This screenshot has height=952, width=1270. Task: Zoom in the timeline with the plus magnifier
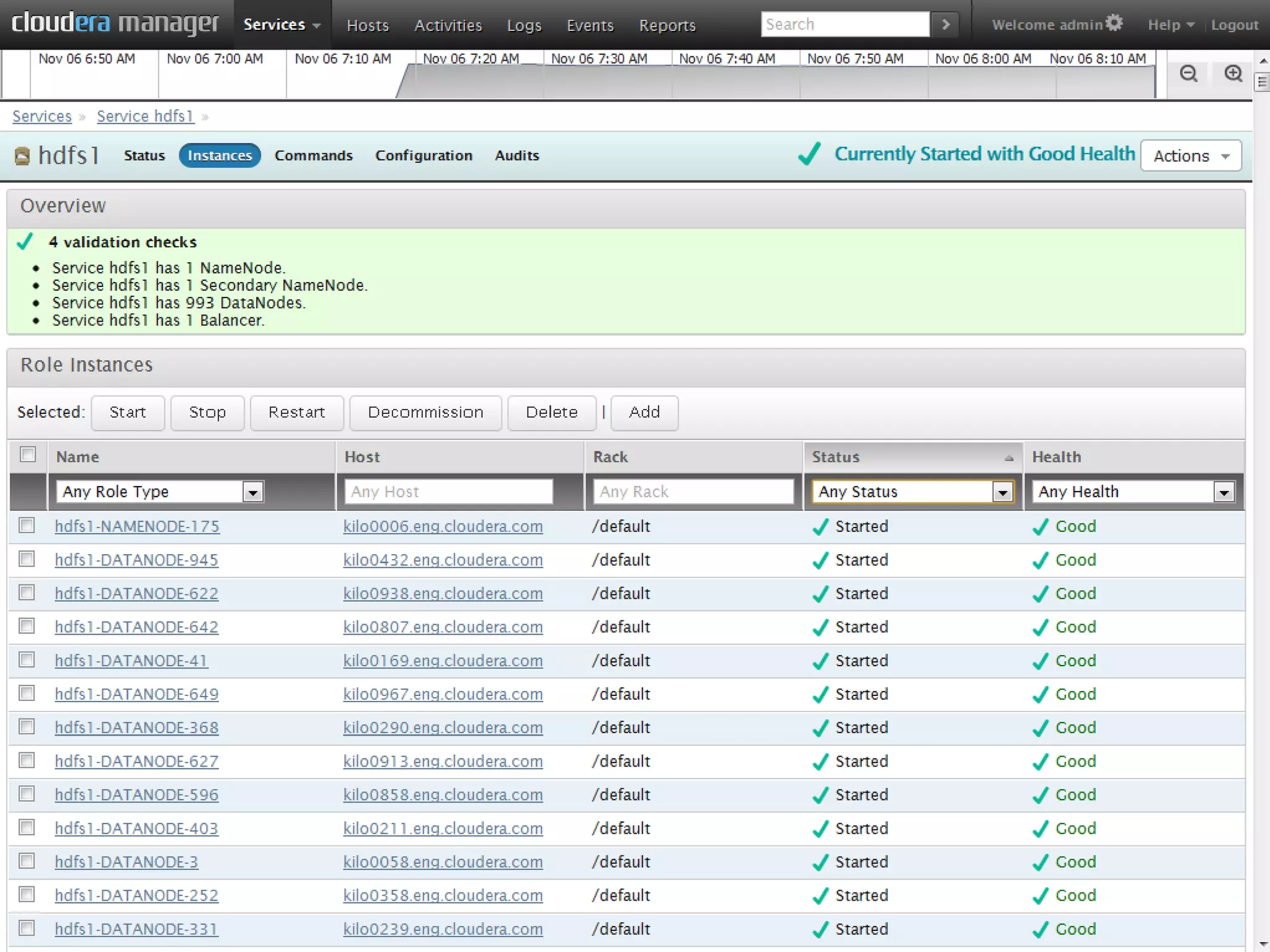tap(1233, 74)
